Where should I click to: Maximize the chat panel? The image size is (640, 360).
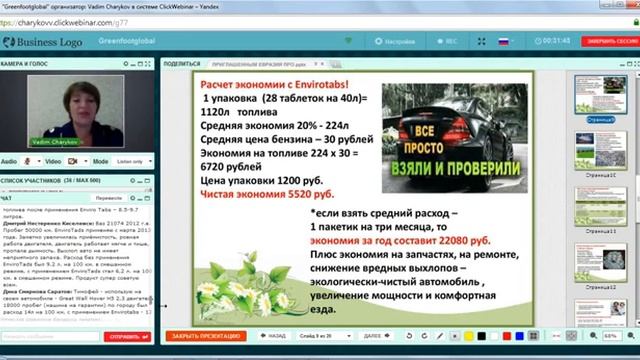point(147,198)
